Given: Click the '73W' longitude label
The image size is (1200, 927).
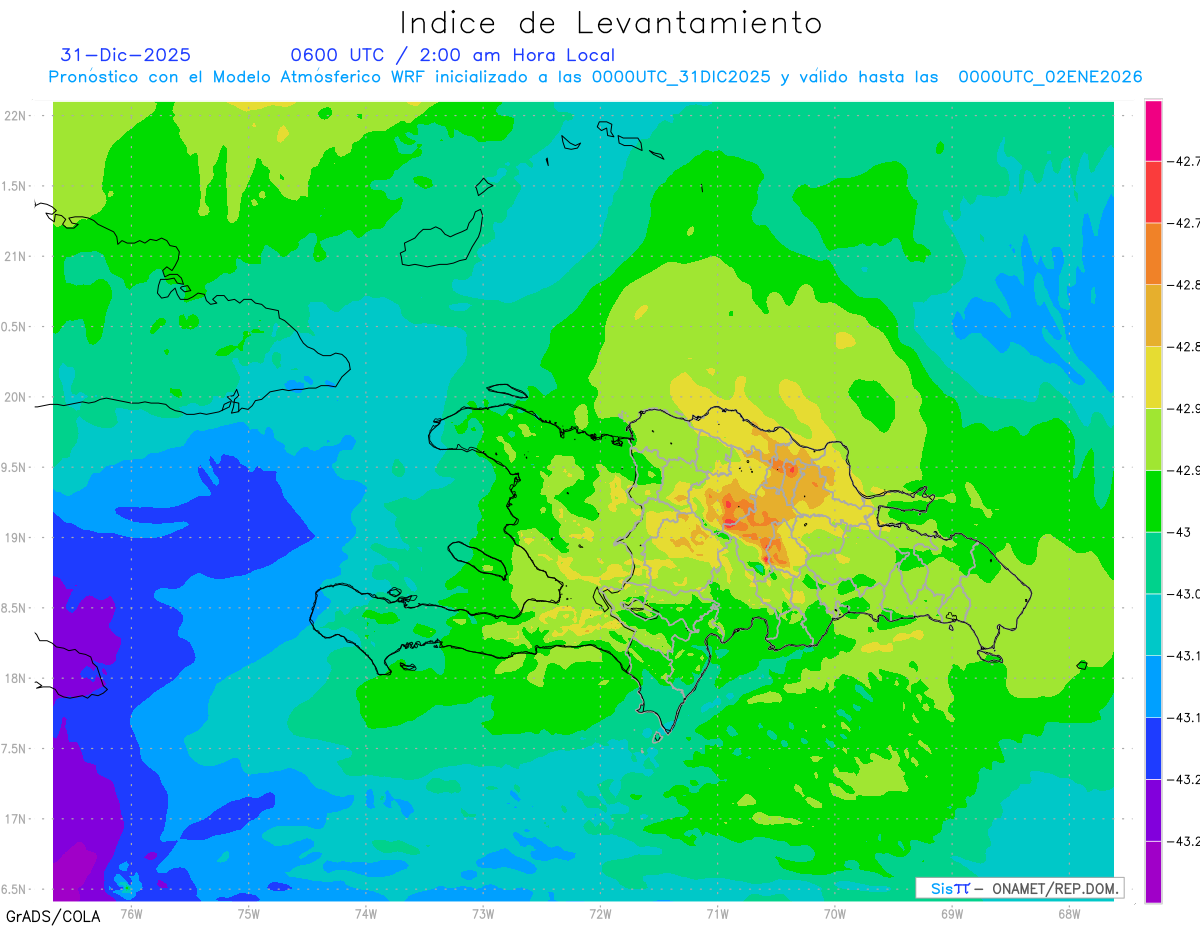Looking at the screenshot, I should click(x=483, y=913).
